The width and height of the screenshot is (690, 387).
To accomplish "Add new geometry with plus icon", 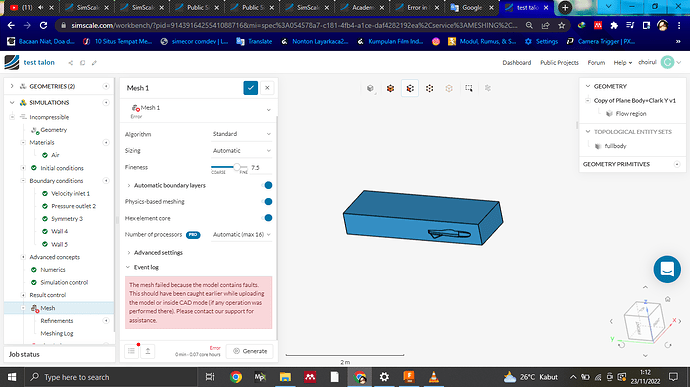I will [106, 86].
